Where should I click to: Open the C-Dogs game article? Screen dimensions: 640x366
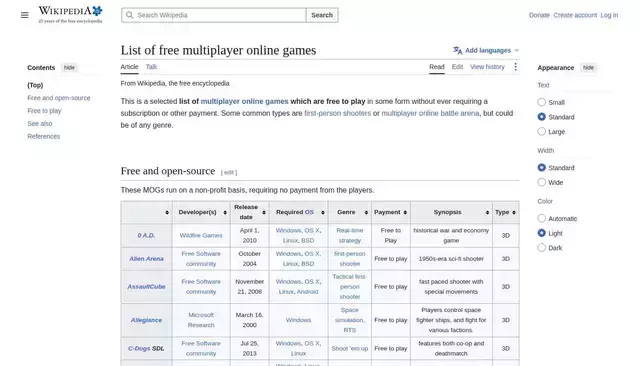coord(139,348)
